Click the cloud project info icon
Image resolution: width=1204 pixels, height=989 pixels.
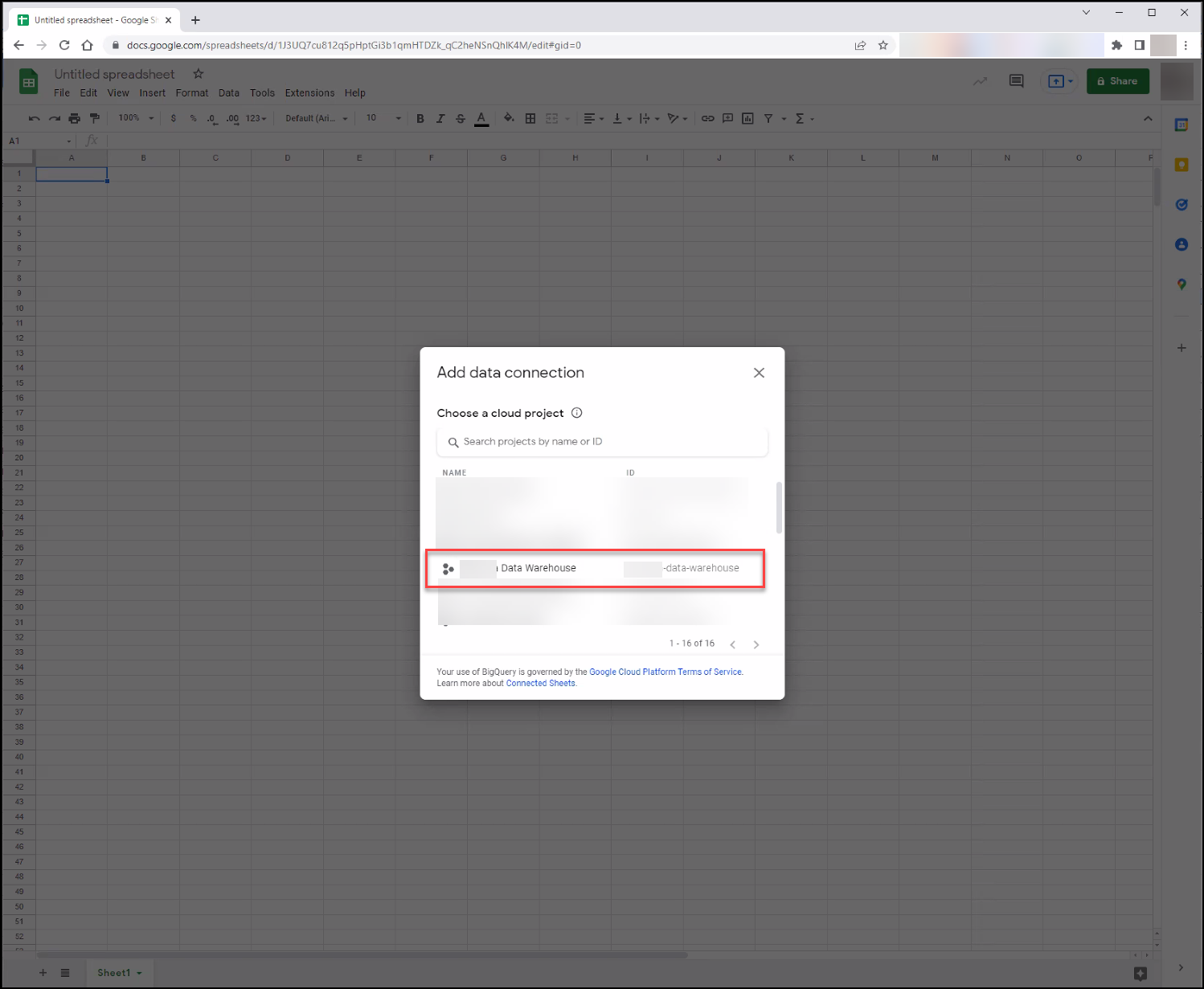pos(576,413)
